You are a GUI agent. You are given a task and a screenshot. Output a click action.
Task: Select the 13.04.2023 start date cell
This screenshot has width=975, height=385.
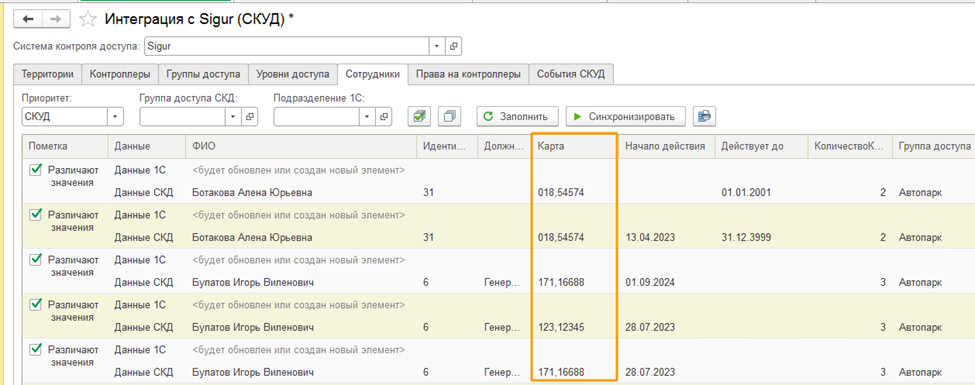point(650,238)
